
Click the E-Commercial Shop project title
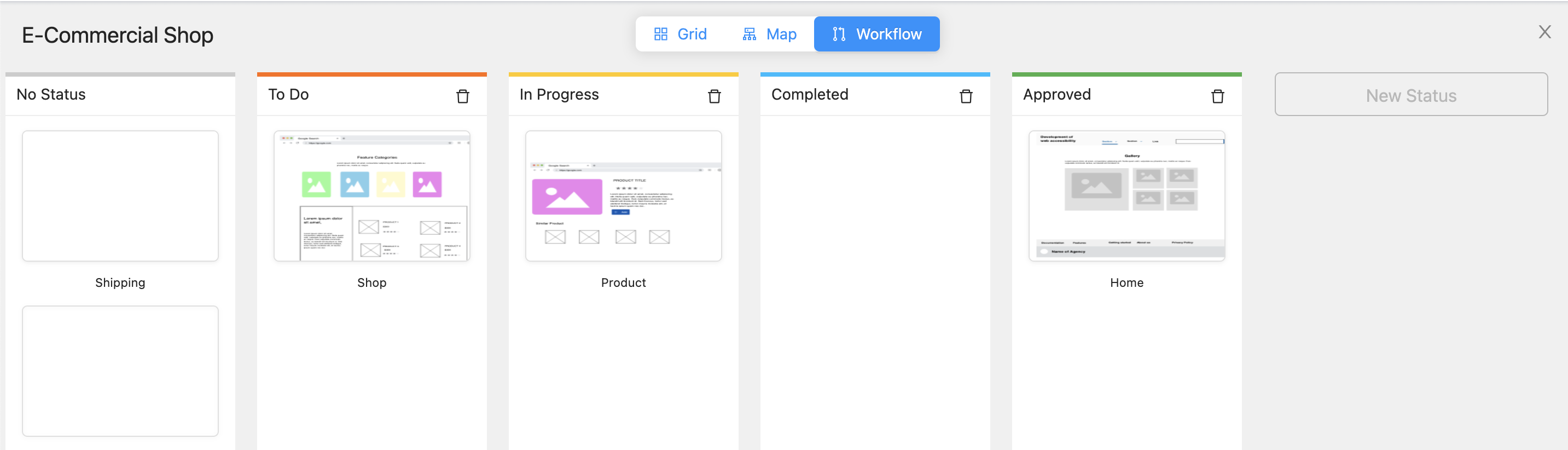[x=118, y=36]
